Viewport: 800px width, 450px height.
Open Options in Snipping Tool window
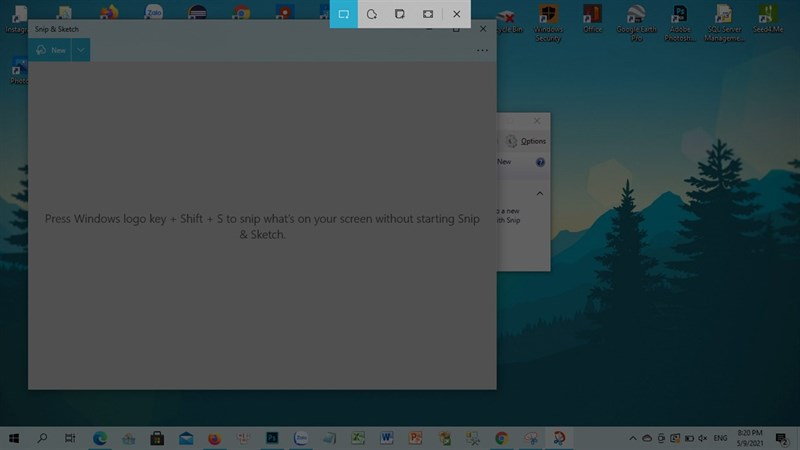[x=526, y=141]
